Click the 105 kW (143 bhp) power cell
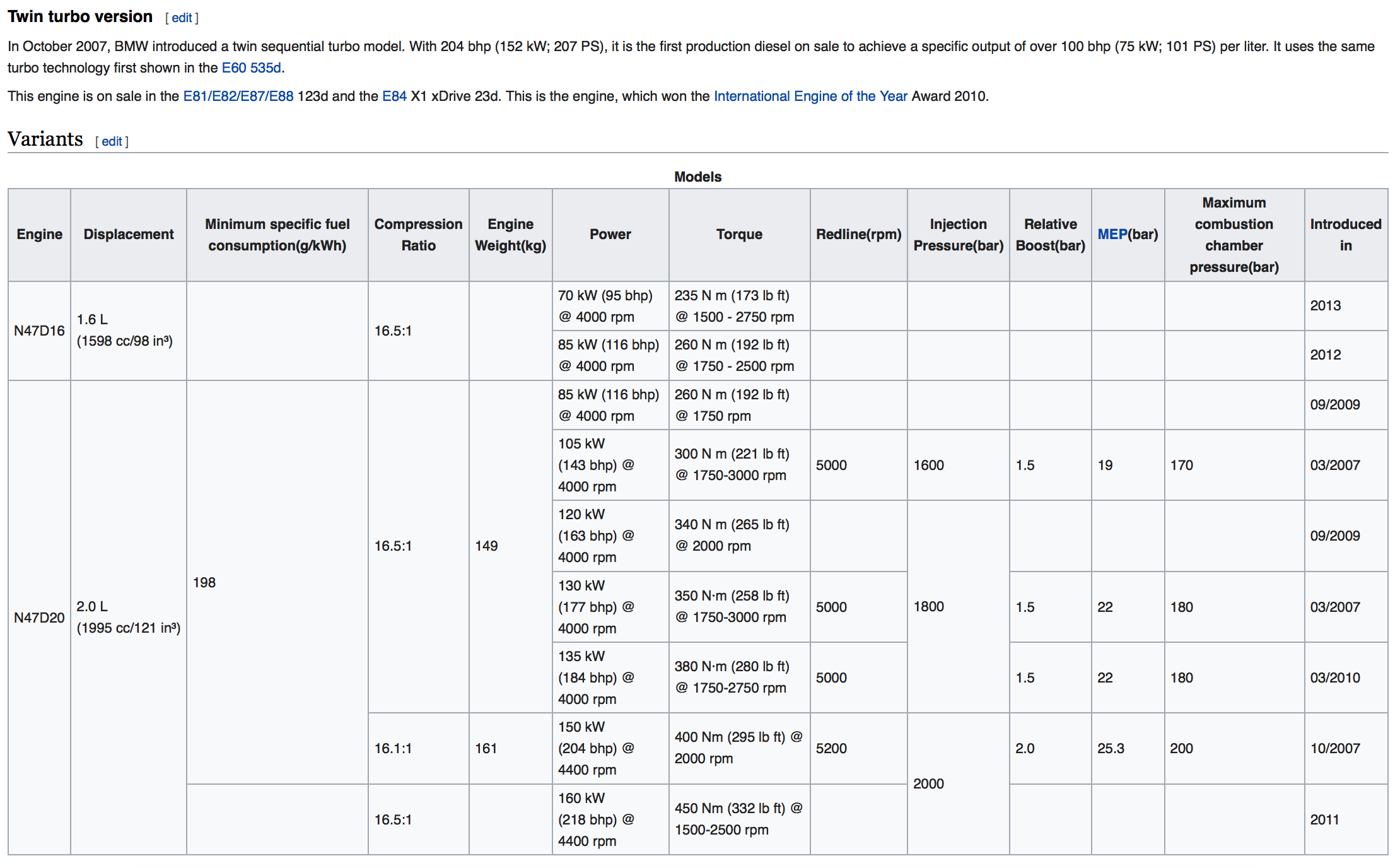Viewport: 1400px width, 868px height. pyautogui.click(x=610, y=465)
